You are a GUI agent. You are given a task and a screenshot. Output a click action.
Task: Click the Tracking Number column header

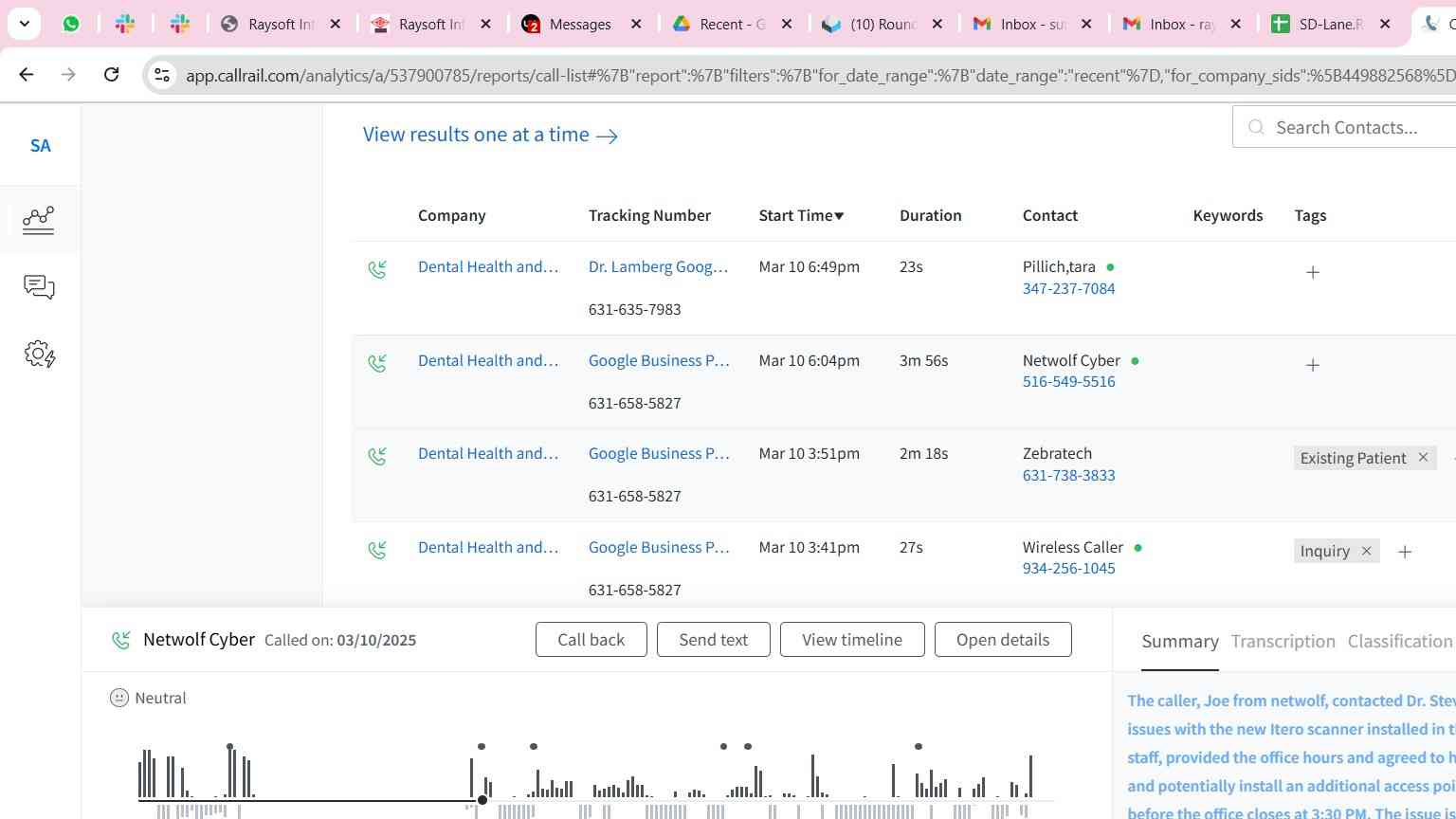coord(649,215)
